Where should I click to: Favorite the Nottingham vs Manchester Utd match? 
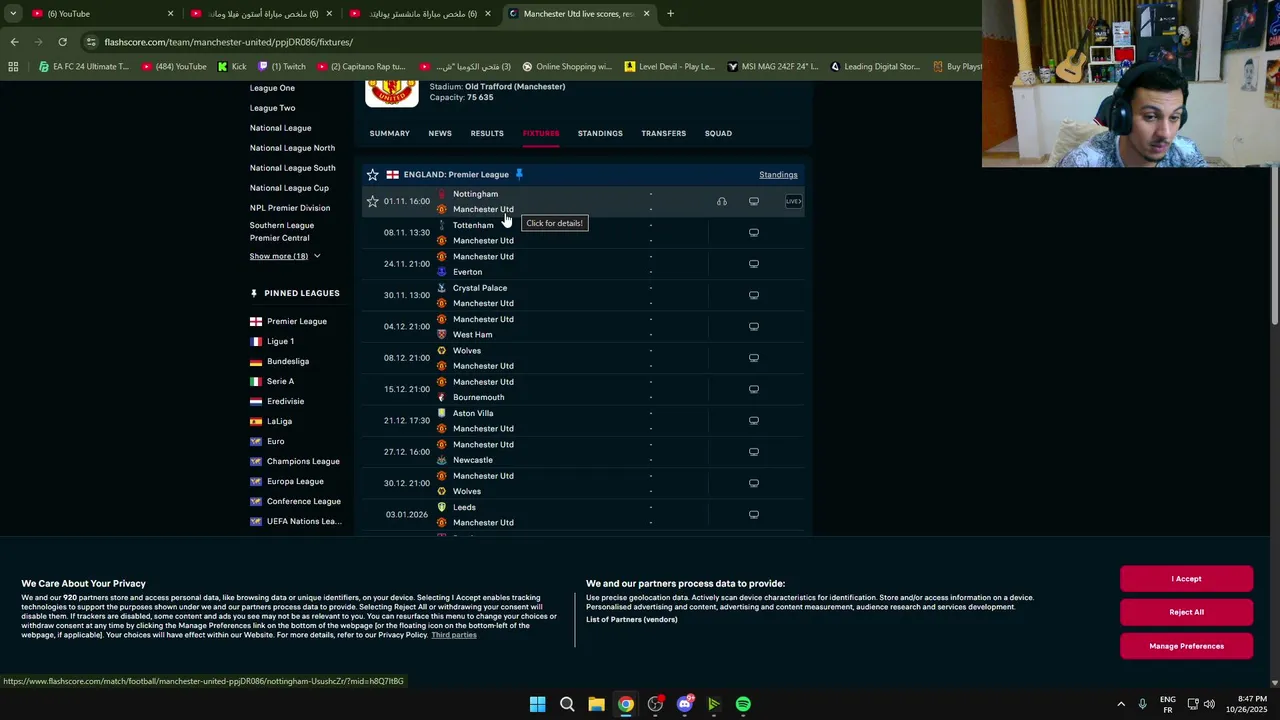[x=373, y=201]
